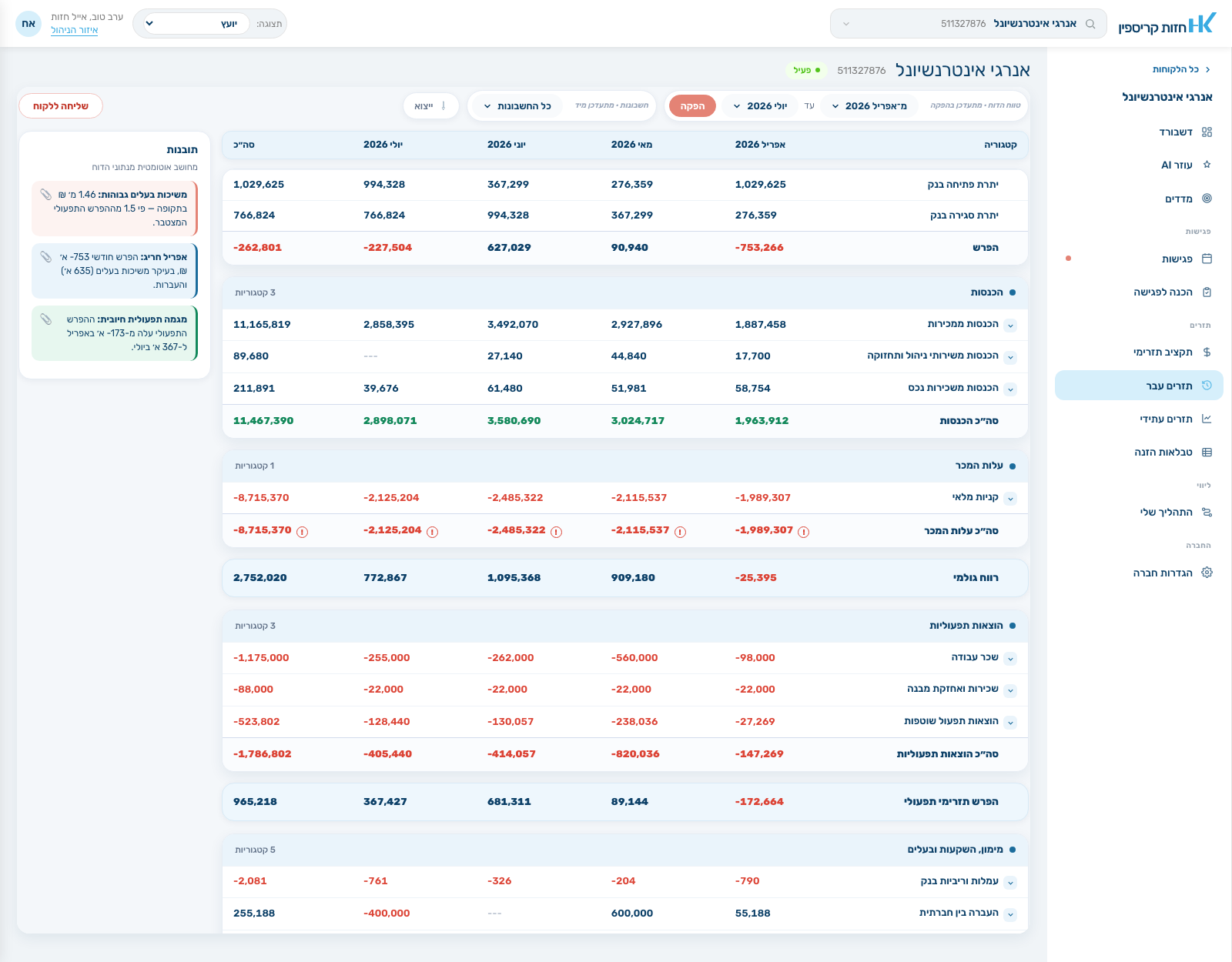This screenshot has width=1232, height=962.
Task: Click warning icon beside -2,485,322 cost total
Action: coord(556,532)
